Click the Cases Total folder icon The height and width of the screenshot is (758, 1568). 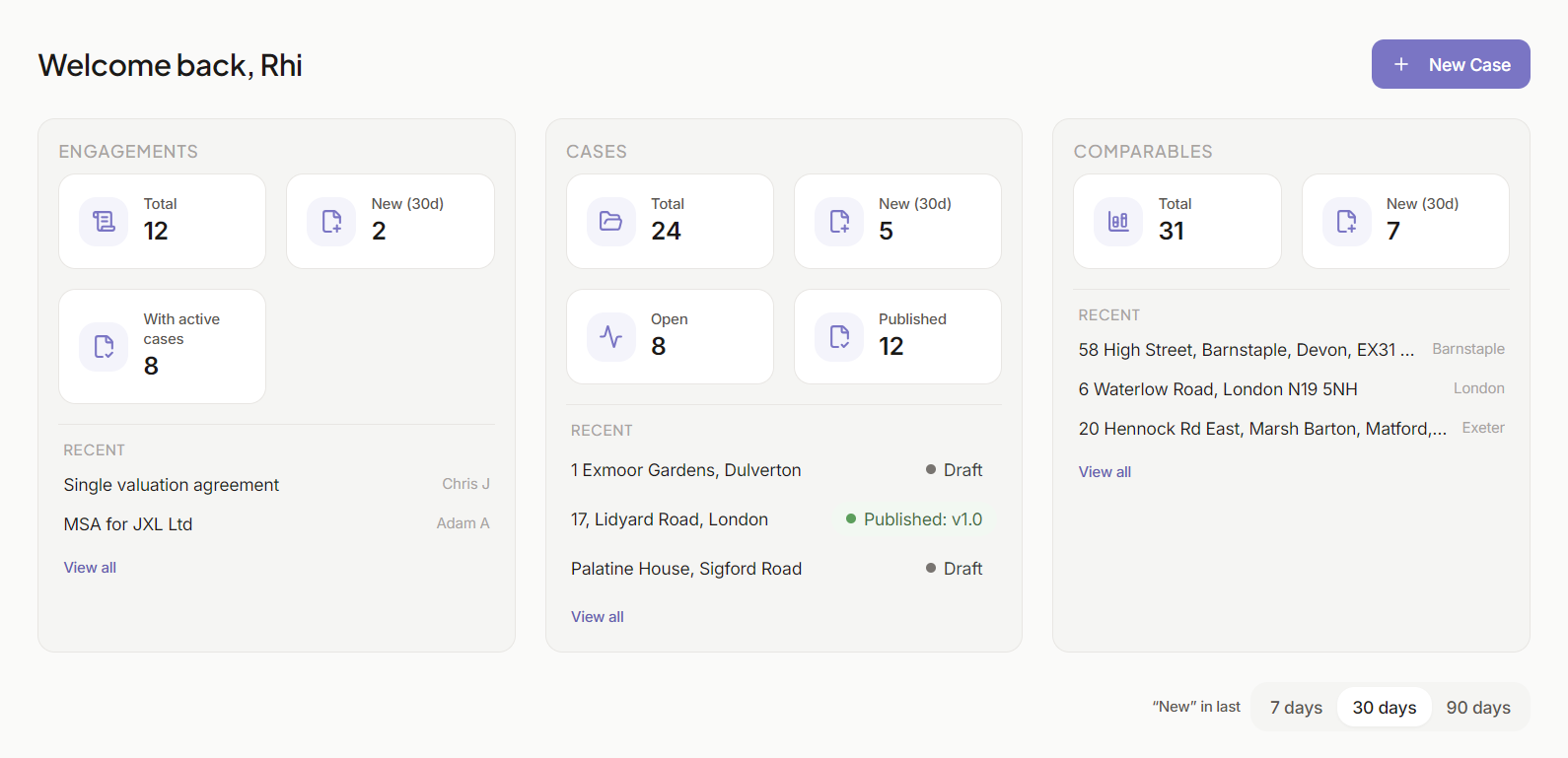[x=611, y=222]
